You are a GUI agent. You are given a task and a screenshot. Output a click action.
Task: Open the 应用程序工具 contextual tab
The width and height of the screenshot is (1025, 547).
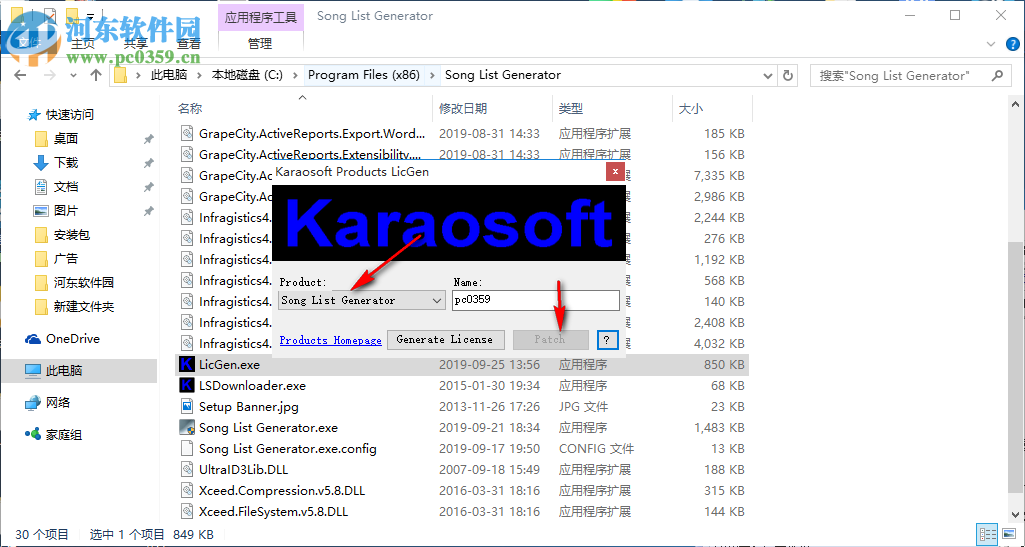pos(260,16)
